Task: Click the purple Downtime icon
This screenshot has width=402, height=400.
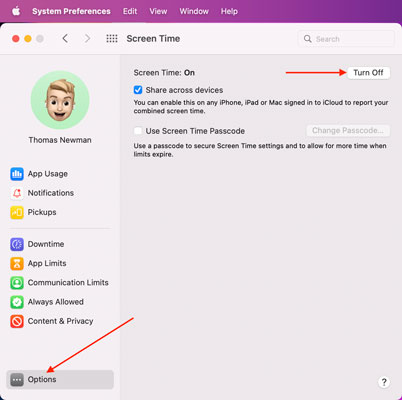Action: (x=17, y=244)
